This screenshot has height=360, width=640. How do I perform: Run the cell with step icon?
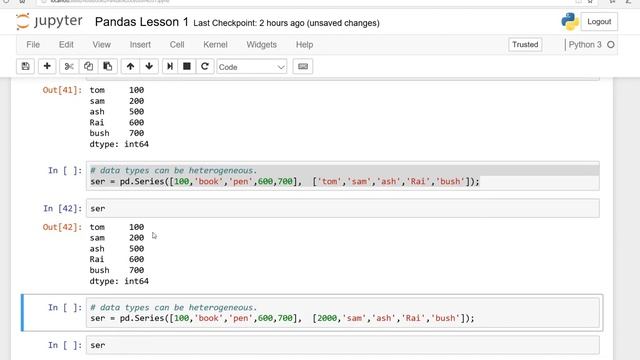click(x=170, y=67)
